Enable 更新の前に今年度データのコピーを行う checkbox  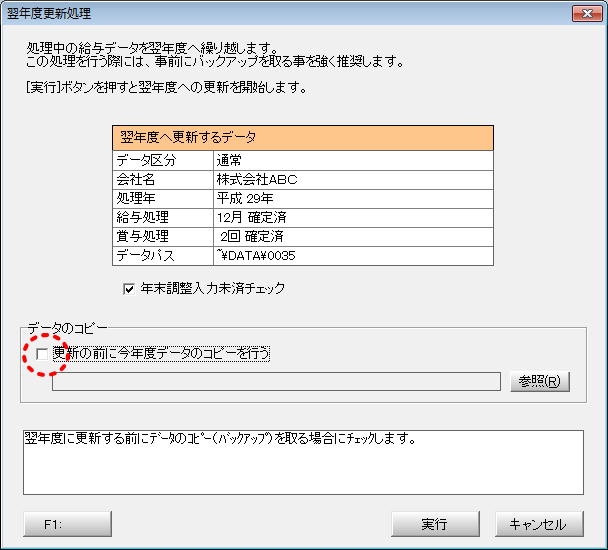tap(42, 354)
